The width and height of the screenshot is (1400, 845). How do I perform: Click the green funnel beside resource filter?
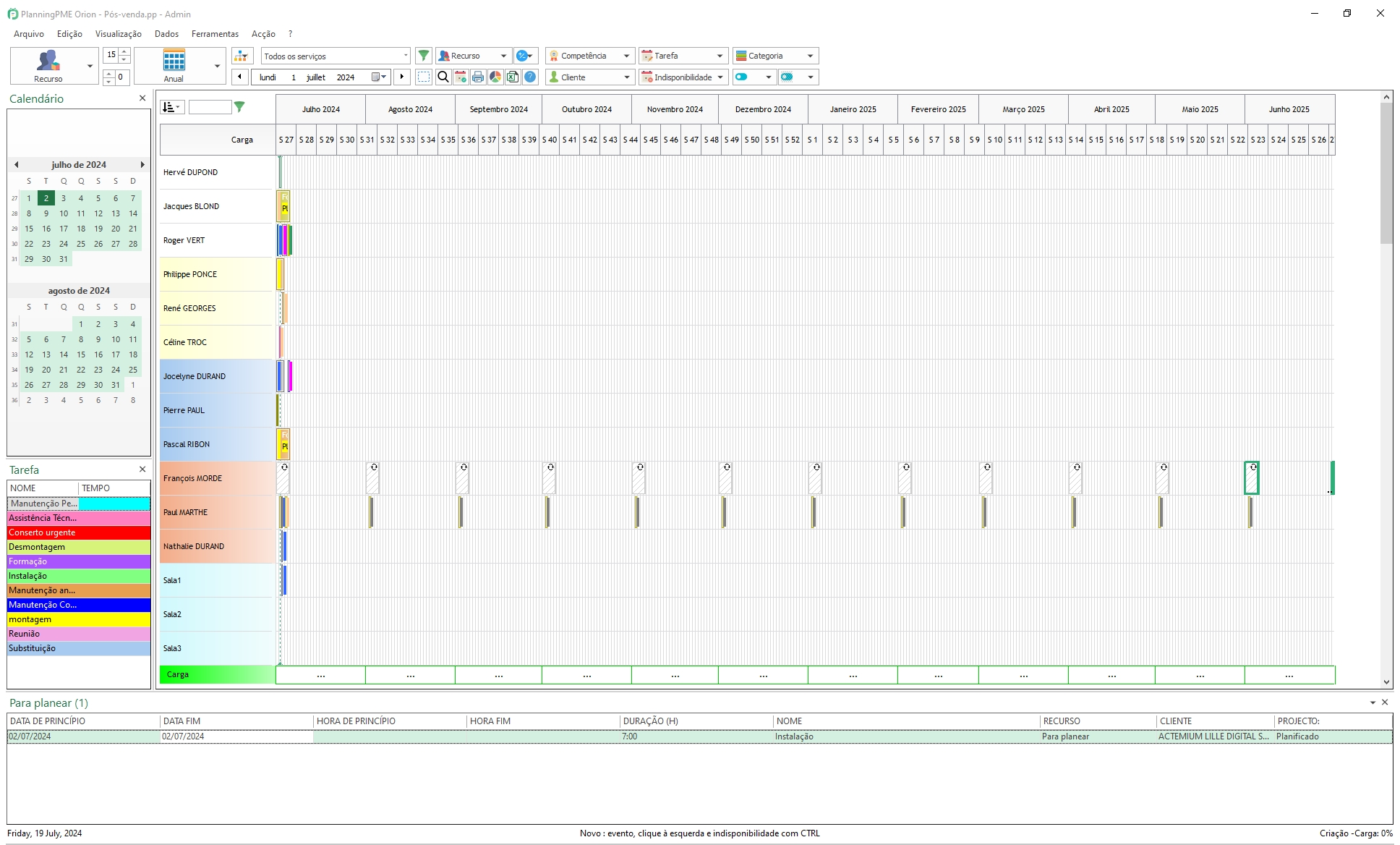pyautogui.click(x=239, y=107)
